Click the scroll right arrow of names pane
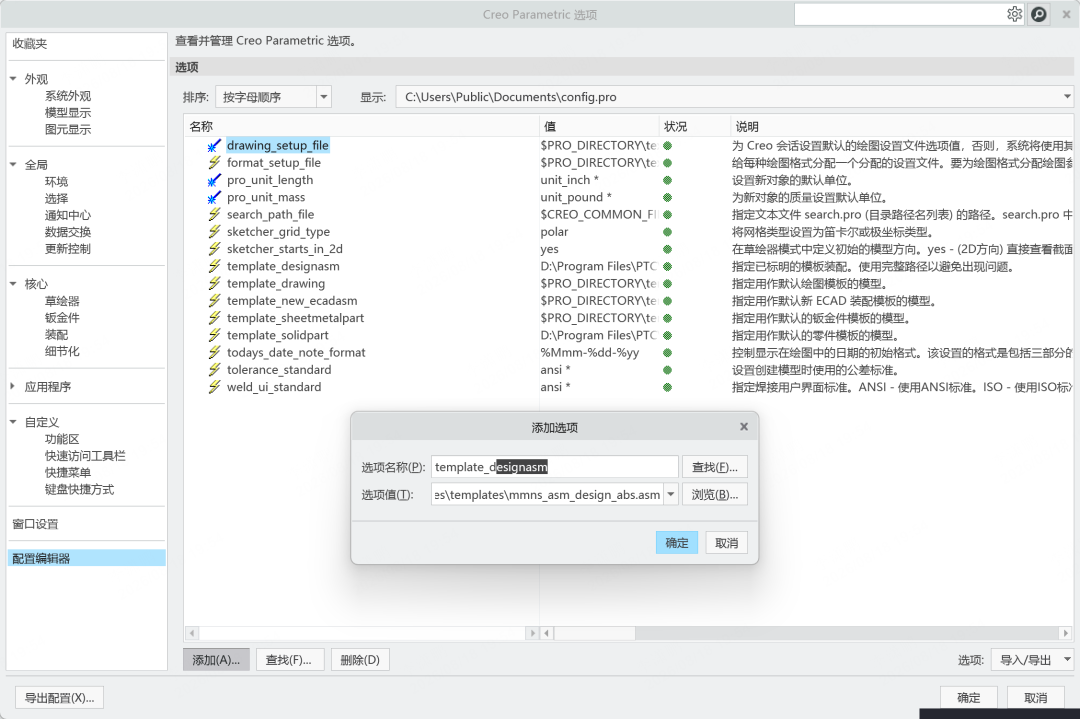The height and width of the screenshot is (719, 1080). coord(532,632)
